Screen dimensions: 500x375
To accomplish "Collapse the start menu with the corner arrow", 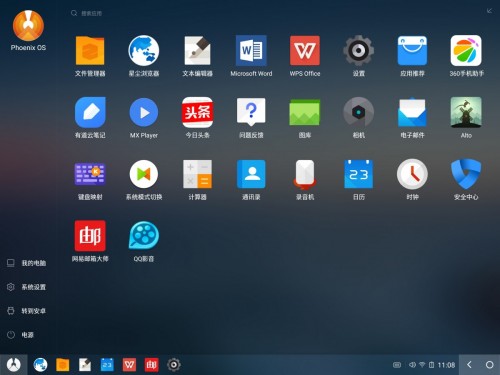I will (x=489, y=11).
